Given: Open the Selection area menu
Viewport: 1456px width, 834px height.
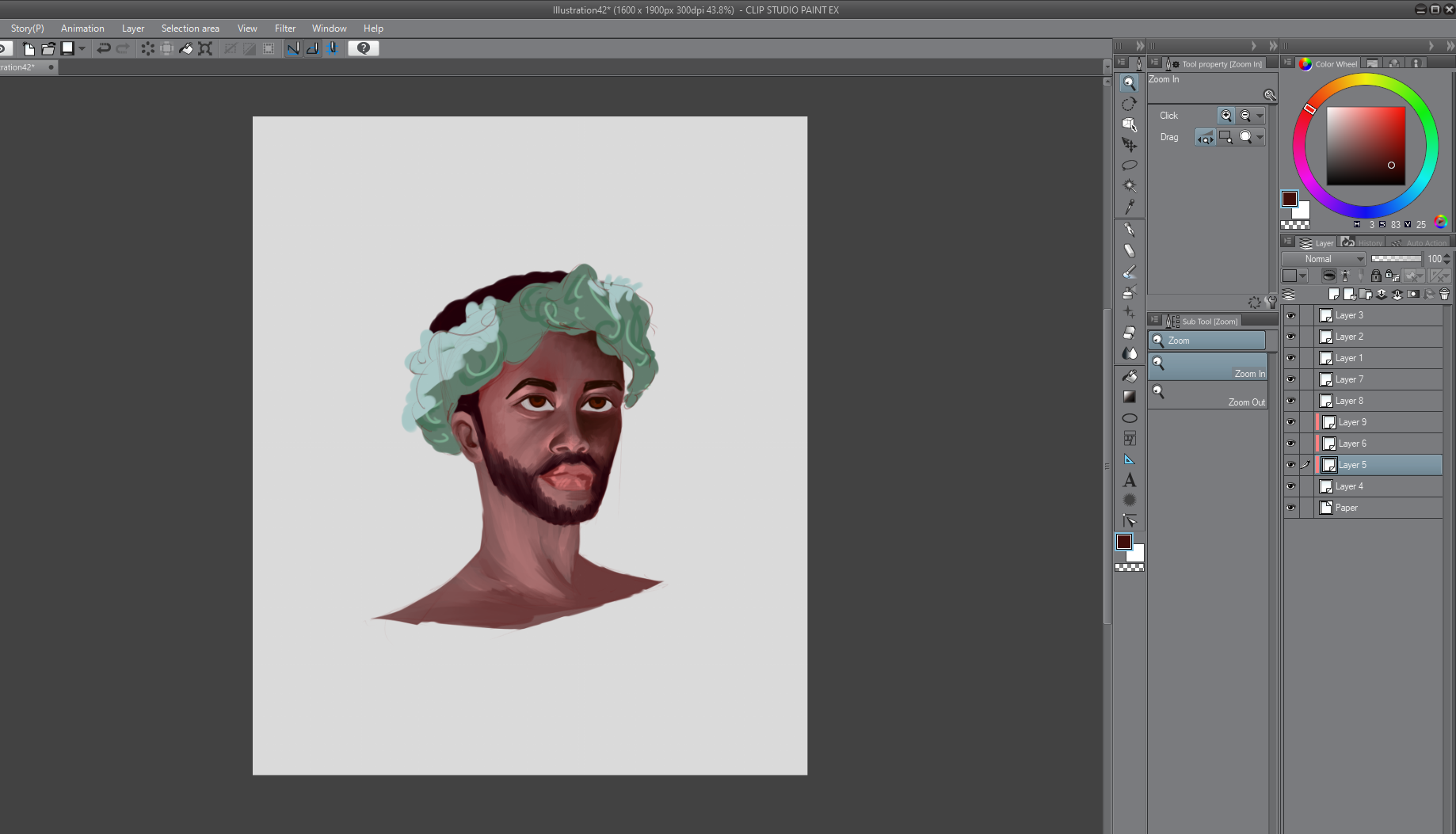Looking at the screenshot, I should 190,29.
